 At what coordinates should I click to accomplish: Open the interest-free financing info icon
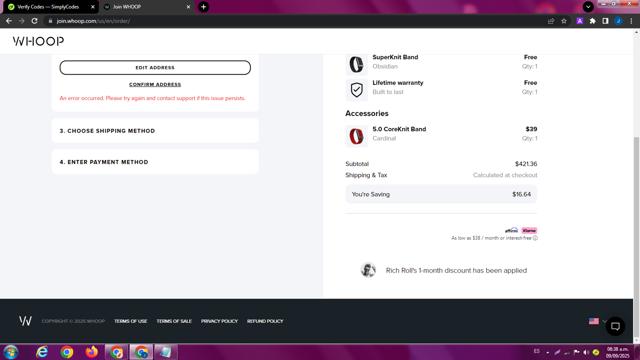pyautogui.click(x=535, y=238)
